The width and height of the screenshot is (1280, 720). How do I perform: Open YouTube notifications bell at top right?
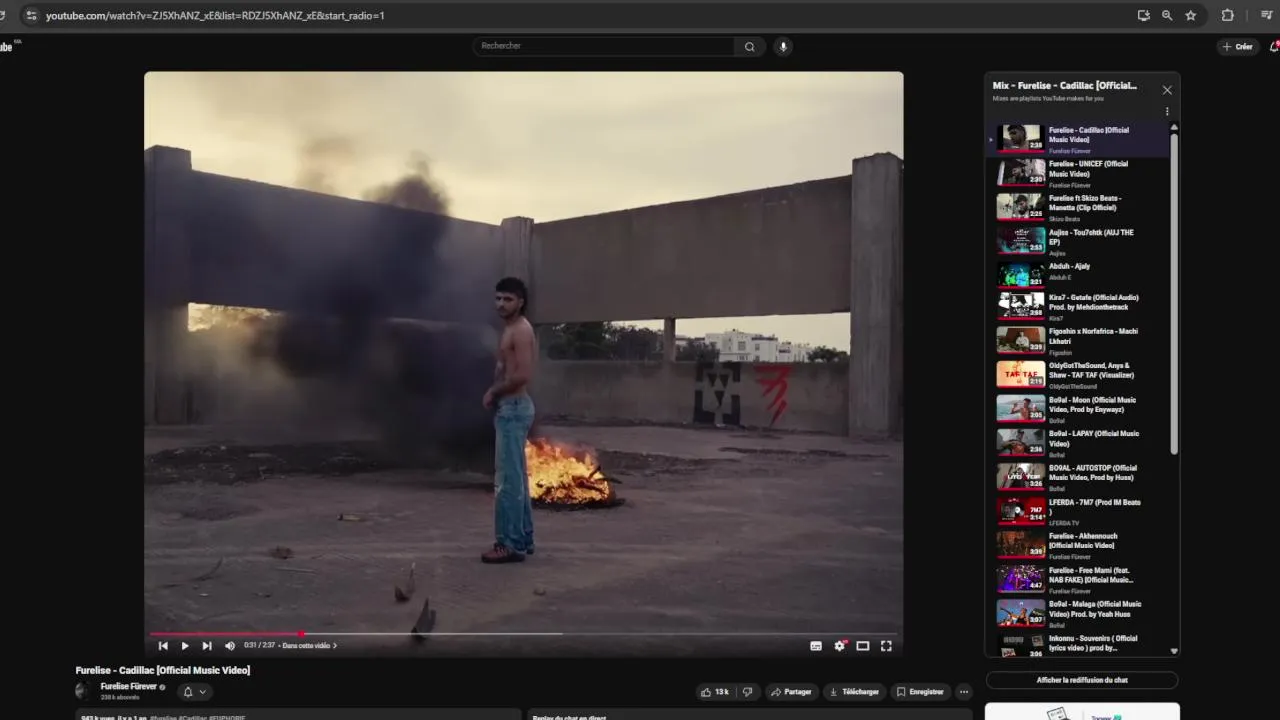(1274, 47)
